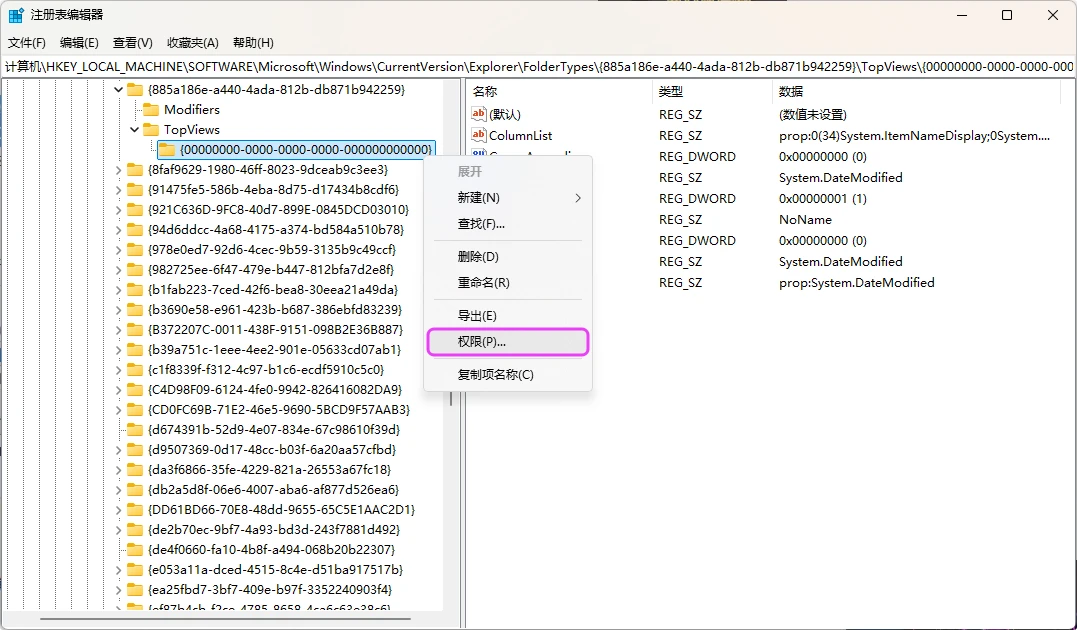The height and width of the screenshot is (630, 1077).
Task: Select the Modifiers key
Action: 192,110
